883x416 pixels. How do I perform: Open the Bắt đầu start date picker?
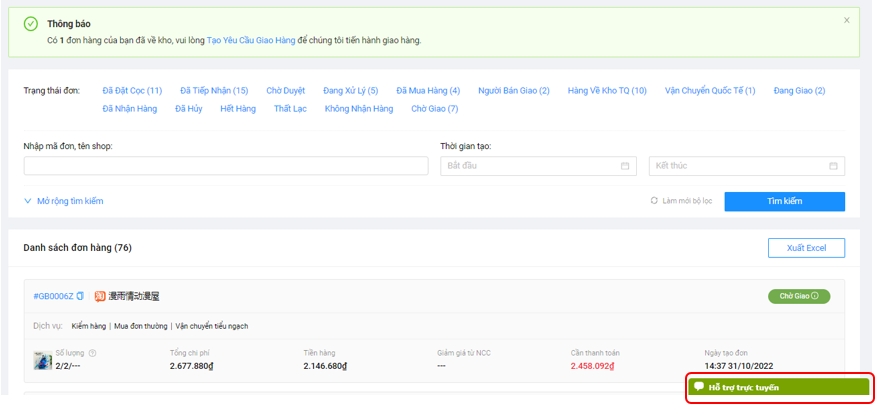point(530,166)
